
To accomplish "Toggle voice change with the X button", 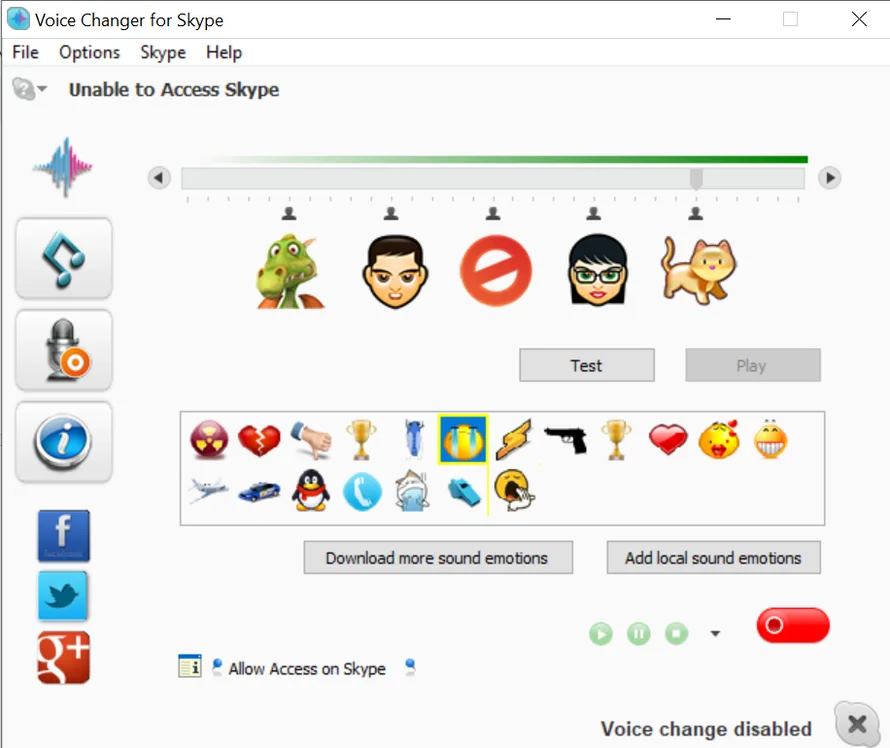I will click(857, 725).
